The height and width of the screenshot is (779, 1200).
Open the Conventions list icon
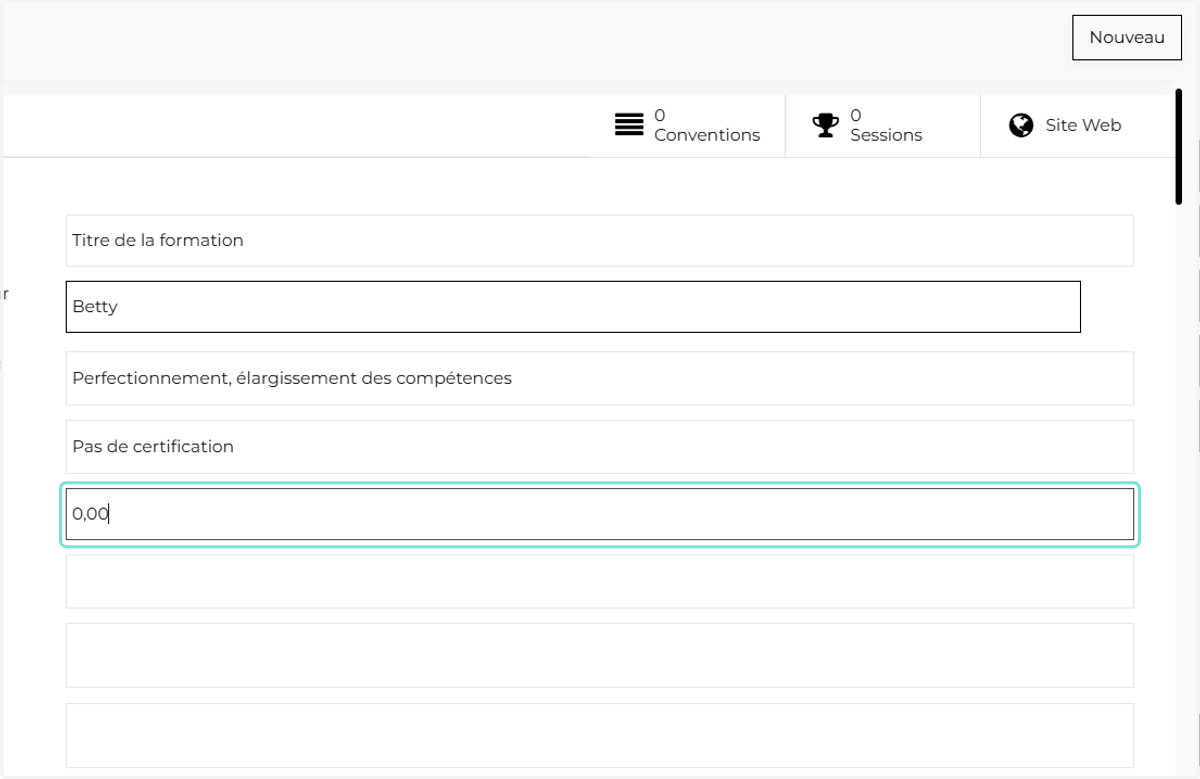(629, 125)
